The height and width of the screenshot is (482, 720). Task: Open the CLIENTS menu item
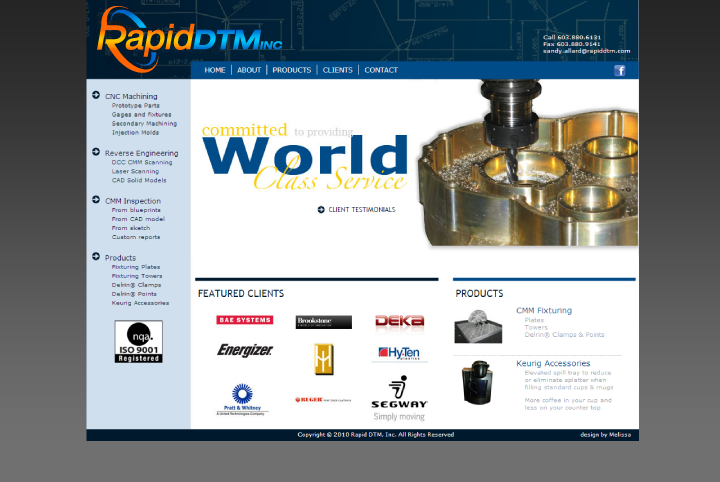(337, 70)
